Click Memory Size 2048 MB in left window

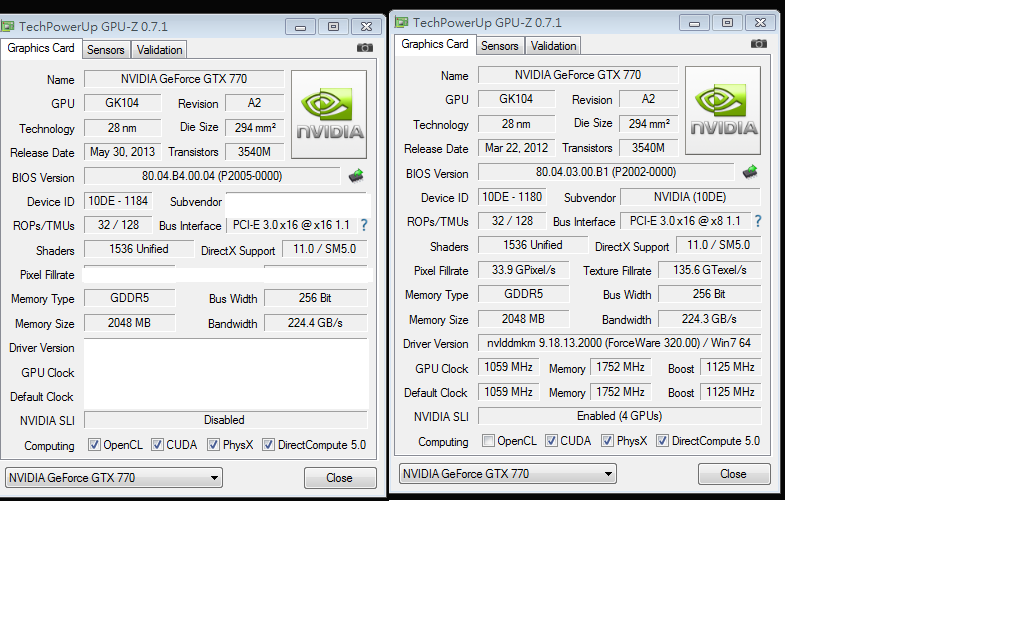point(129,323)
